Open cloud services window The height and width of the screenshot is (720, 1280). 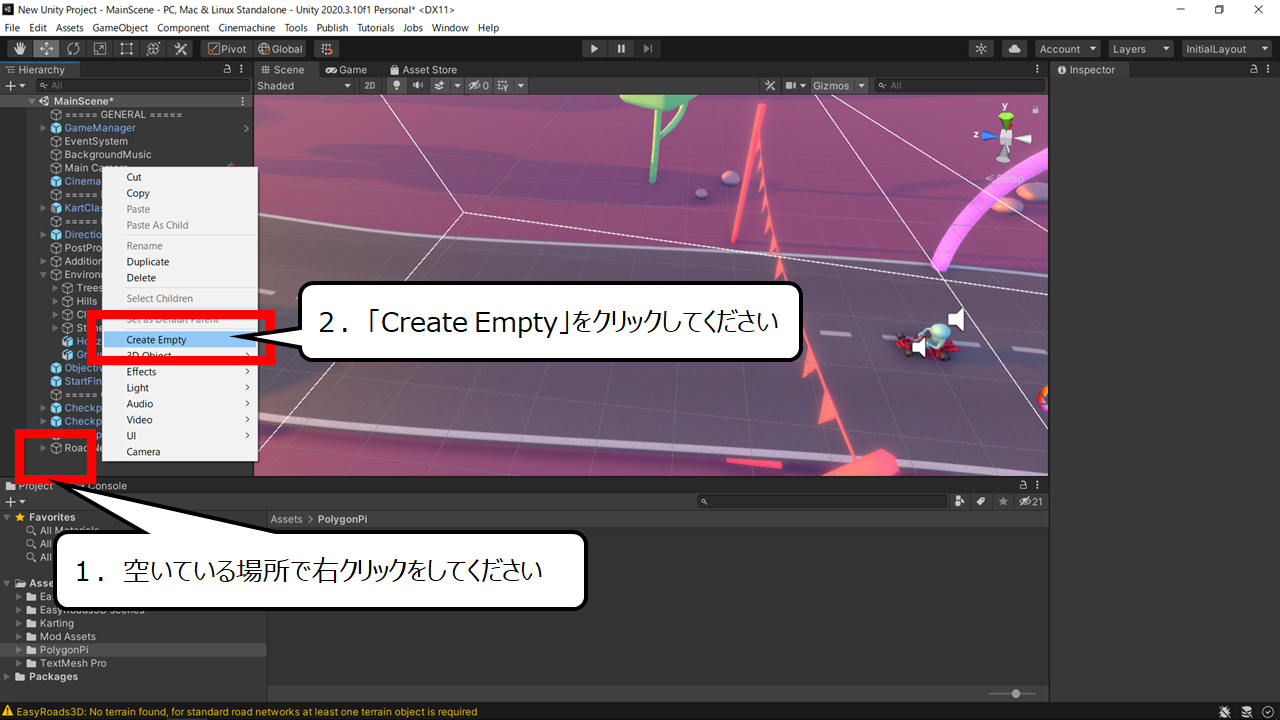coord(1015,48)
